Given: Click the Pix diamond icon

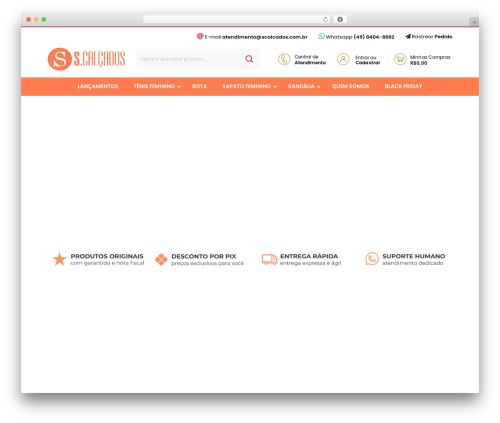Looking at the screenshot, I should tap(161, 259).
